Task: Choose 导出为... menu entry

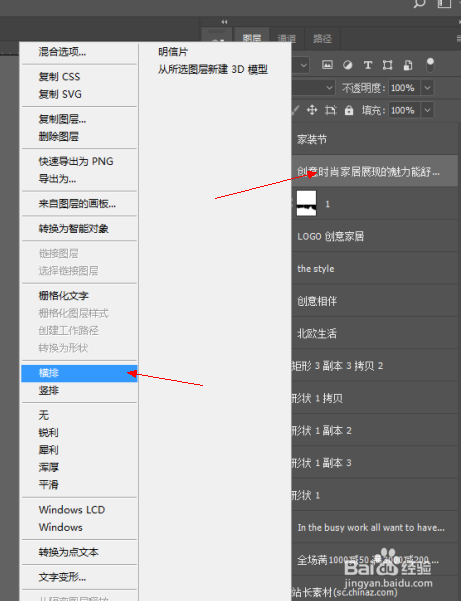Action: point(79,179)
